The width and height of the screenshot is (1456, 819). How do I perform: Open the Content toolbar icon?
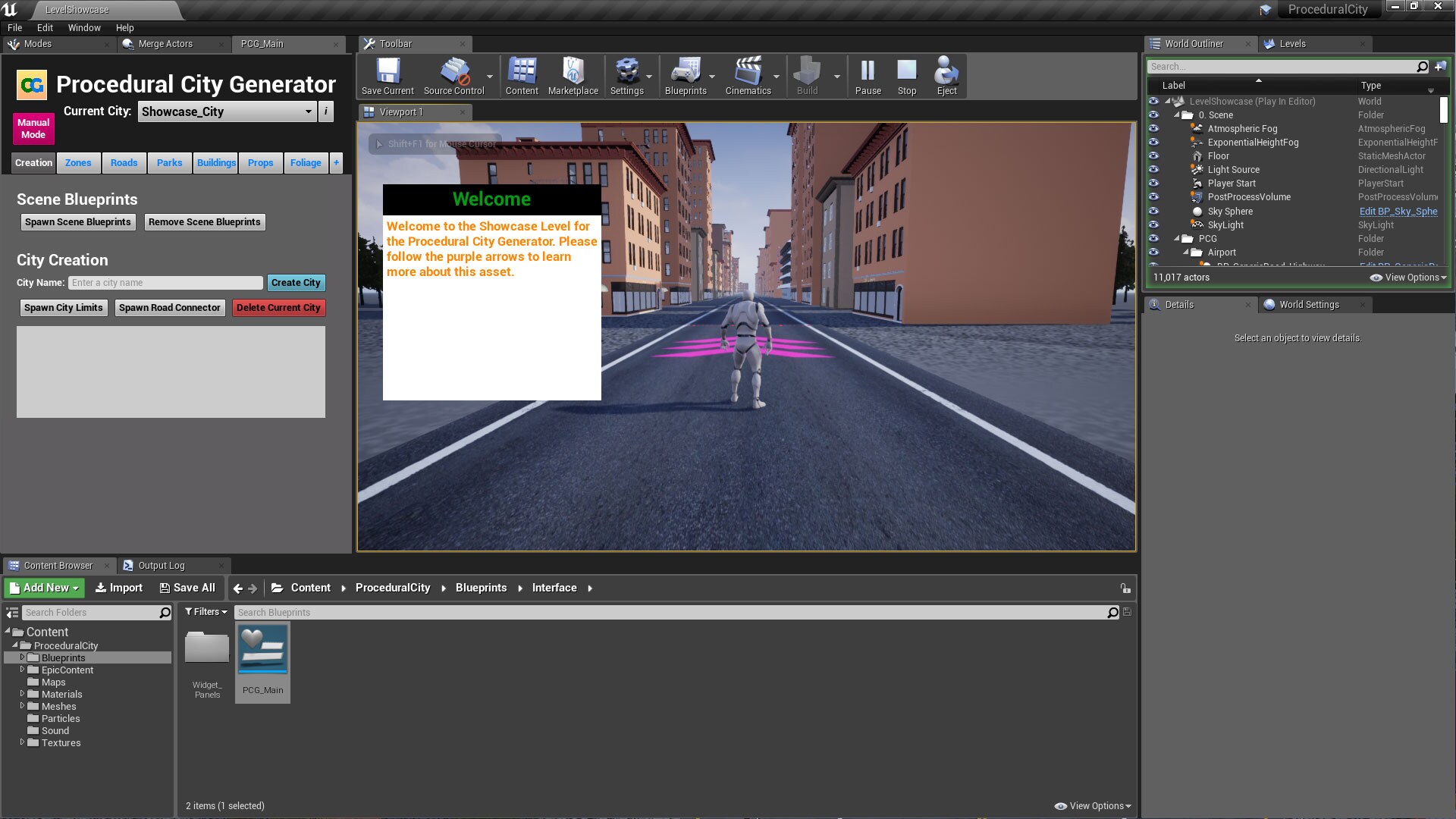point(522,76)
